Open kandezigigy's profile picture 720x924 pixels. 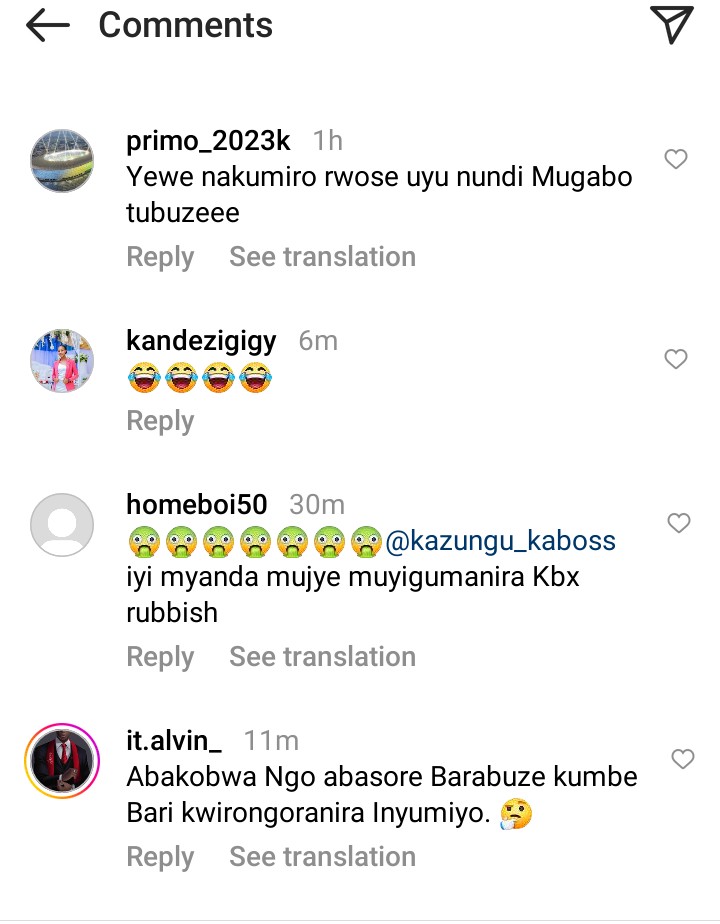pyautogui.click(x=62, y=361)
